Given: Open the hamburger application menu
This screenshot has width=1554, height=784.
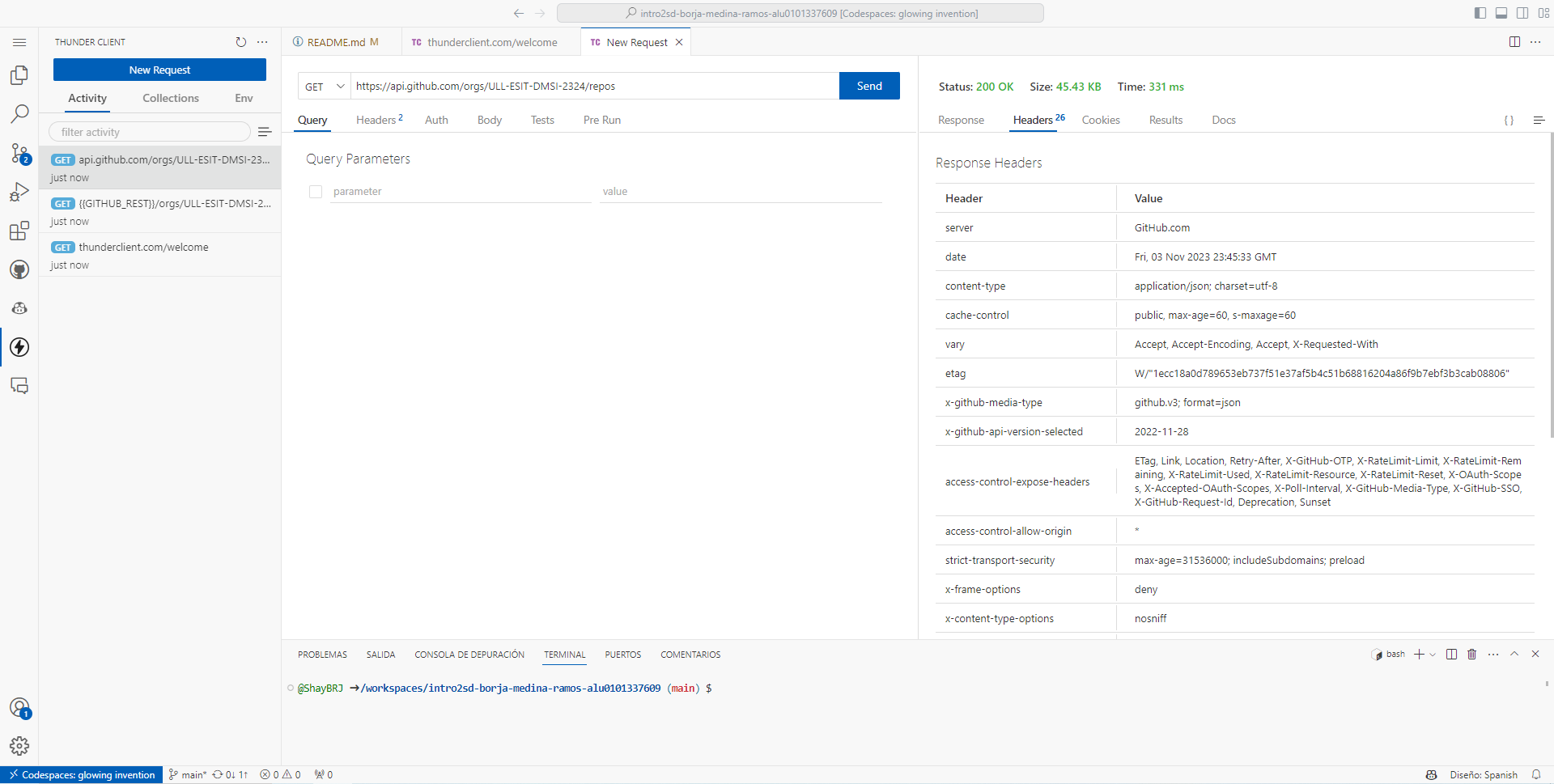Looking at the screenshot, I should click(19, 42).
